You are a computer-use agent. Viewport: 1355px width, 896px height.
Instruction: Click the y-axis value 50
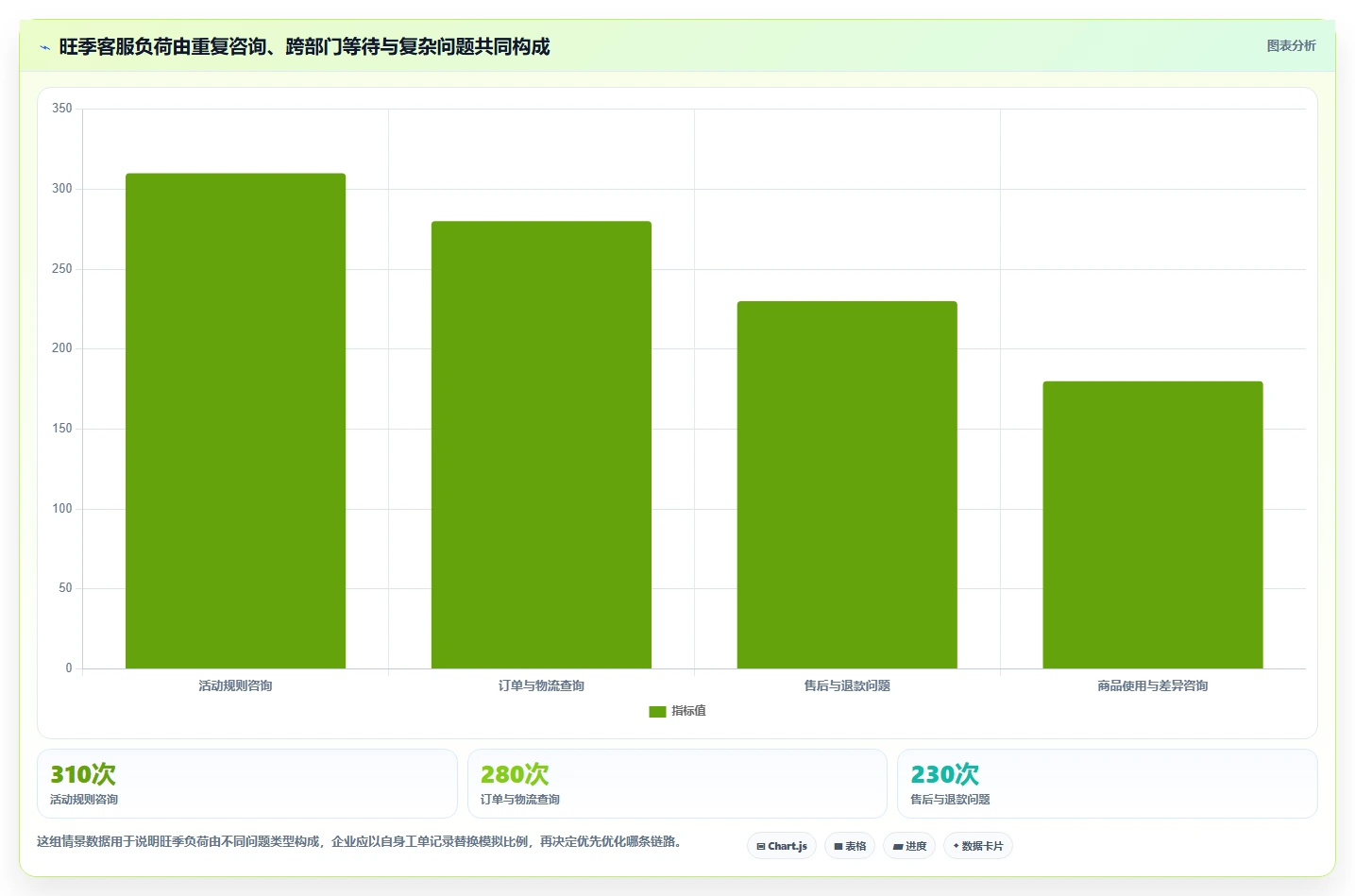point(65,588)
